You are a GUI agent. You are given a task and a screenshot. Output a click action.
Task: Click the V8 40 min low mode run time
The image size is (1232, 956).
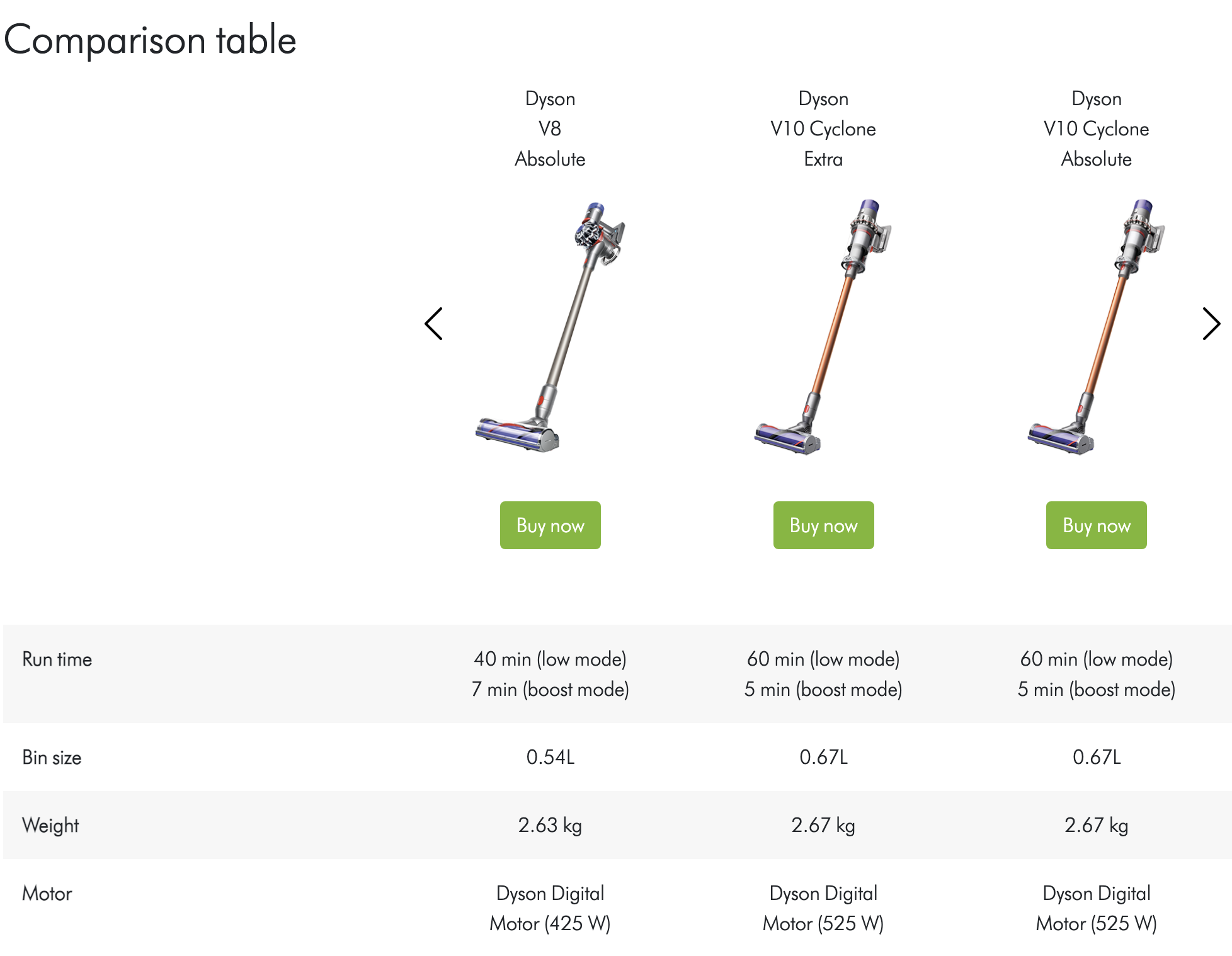tap(550, 659)
